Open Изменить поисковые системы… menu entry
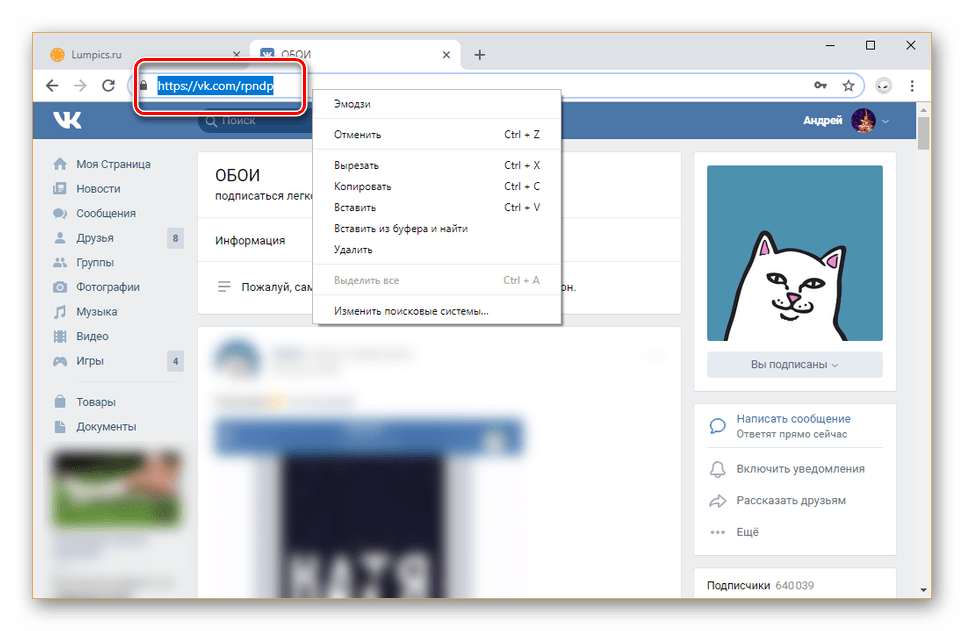Image resolution: width=964 pixels, height=631 pixels. (x=437, y=311)
